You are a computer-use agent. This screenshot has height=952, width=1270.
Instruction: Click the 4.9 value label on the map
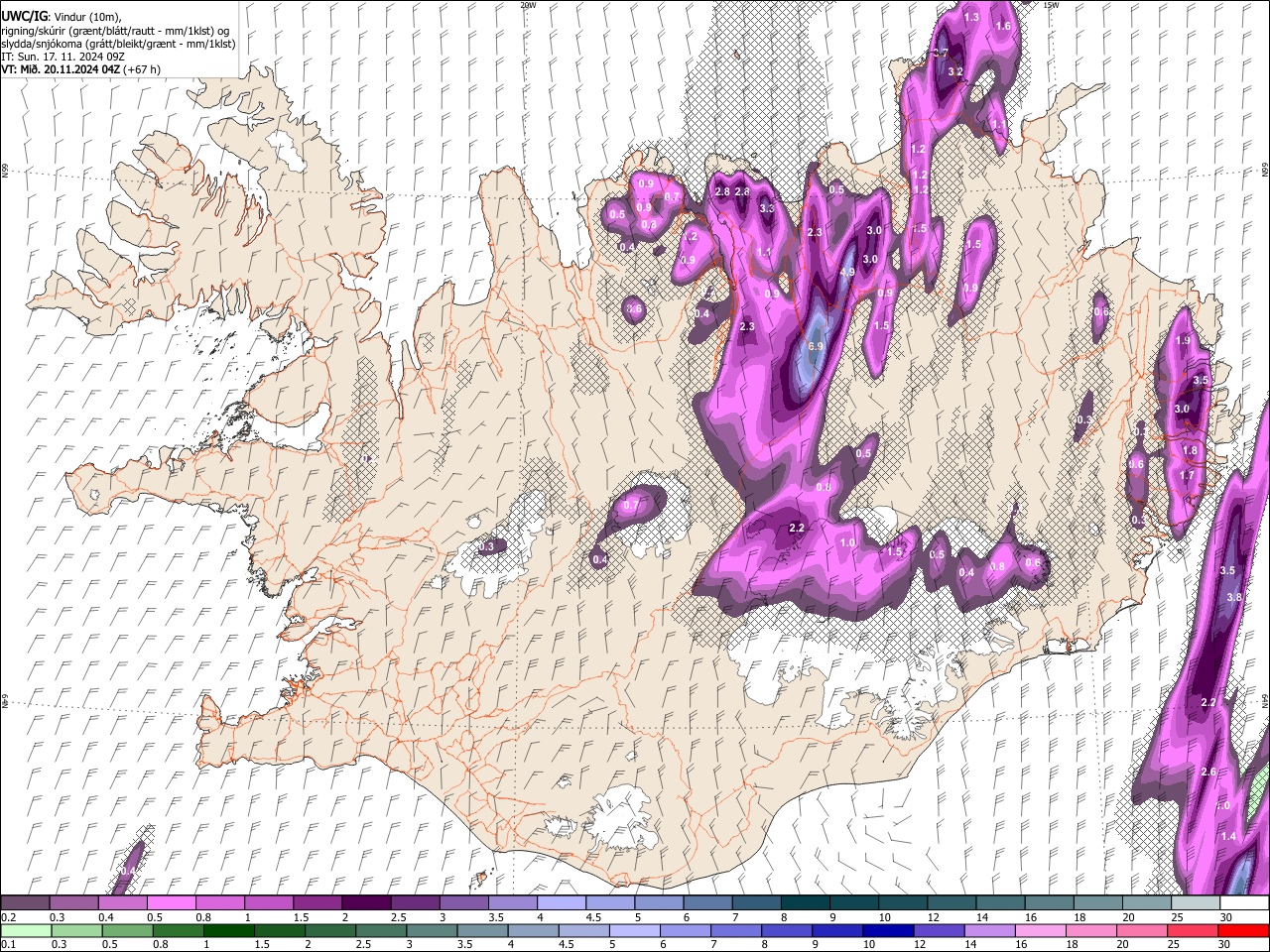(847, 272)
